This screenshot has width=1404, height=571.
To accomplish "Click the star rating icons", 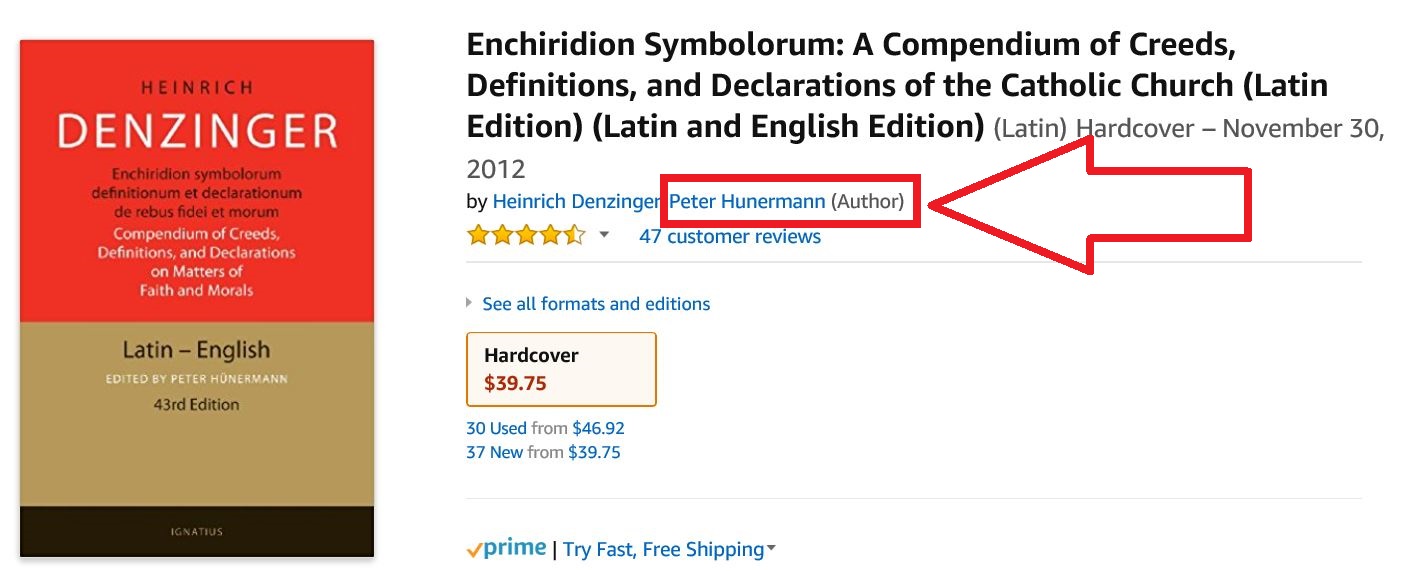I will point(526,236).
